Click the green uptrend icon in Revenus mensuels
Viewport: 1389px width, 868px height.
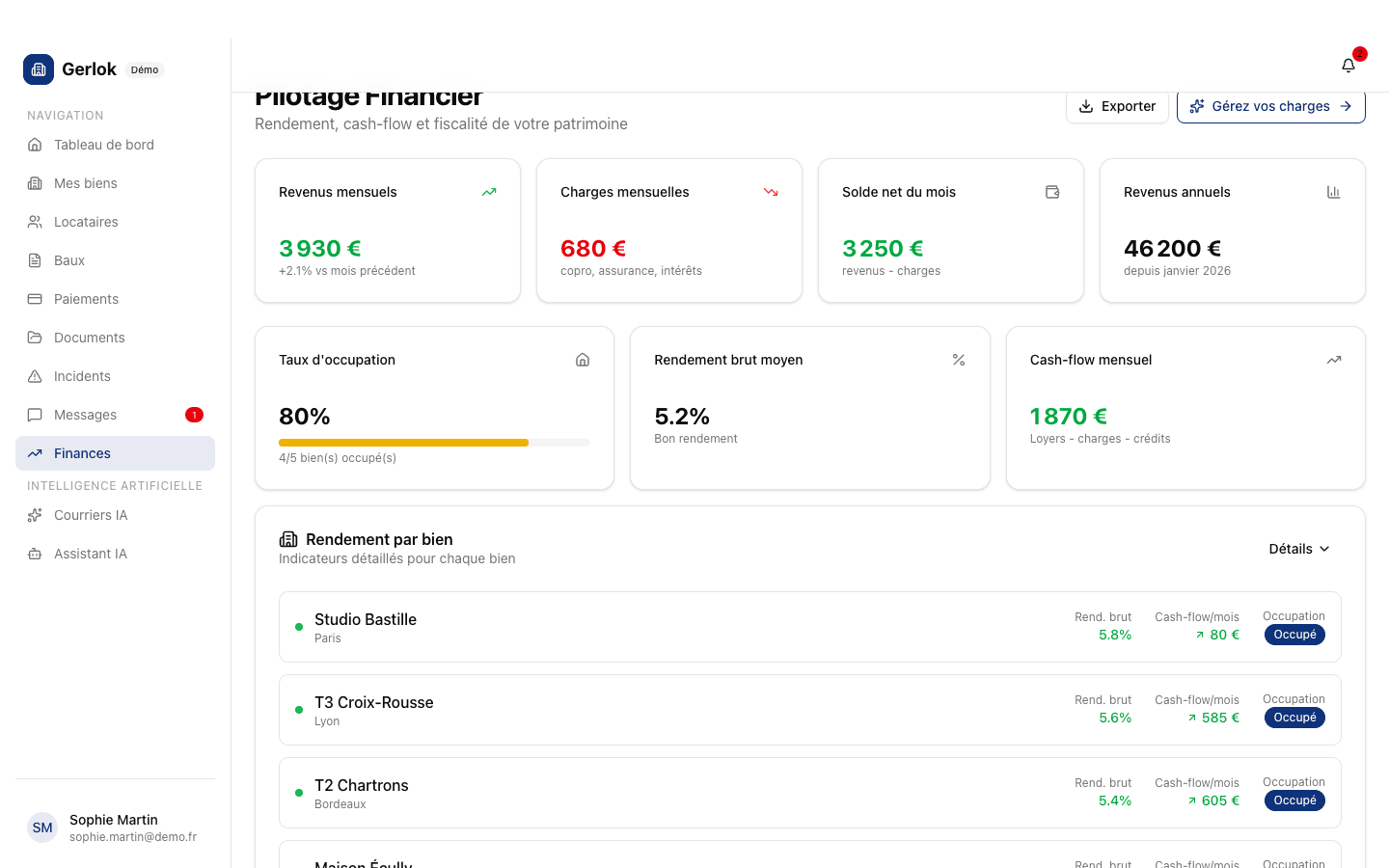click(x=489, y=192)
